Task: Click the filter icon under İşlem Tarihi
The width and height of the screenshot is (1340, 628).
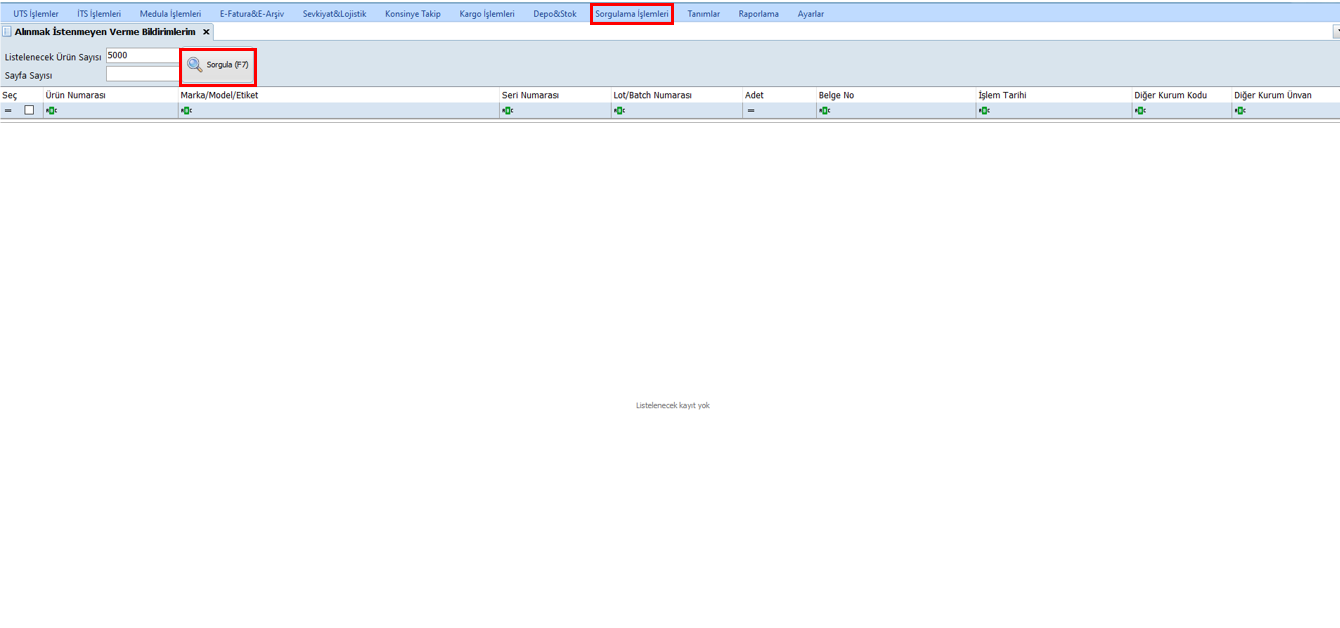Action: 984,111
